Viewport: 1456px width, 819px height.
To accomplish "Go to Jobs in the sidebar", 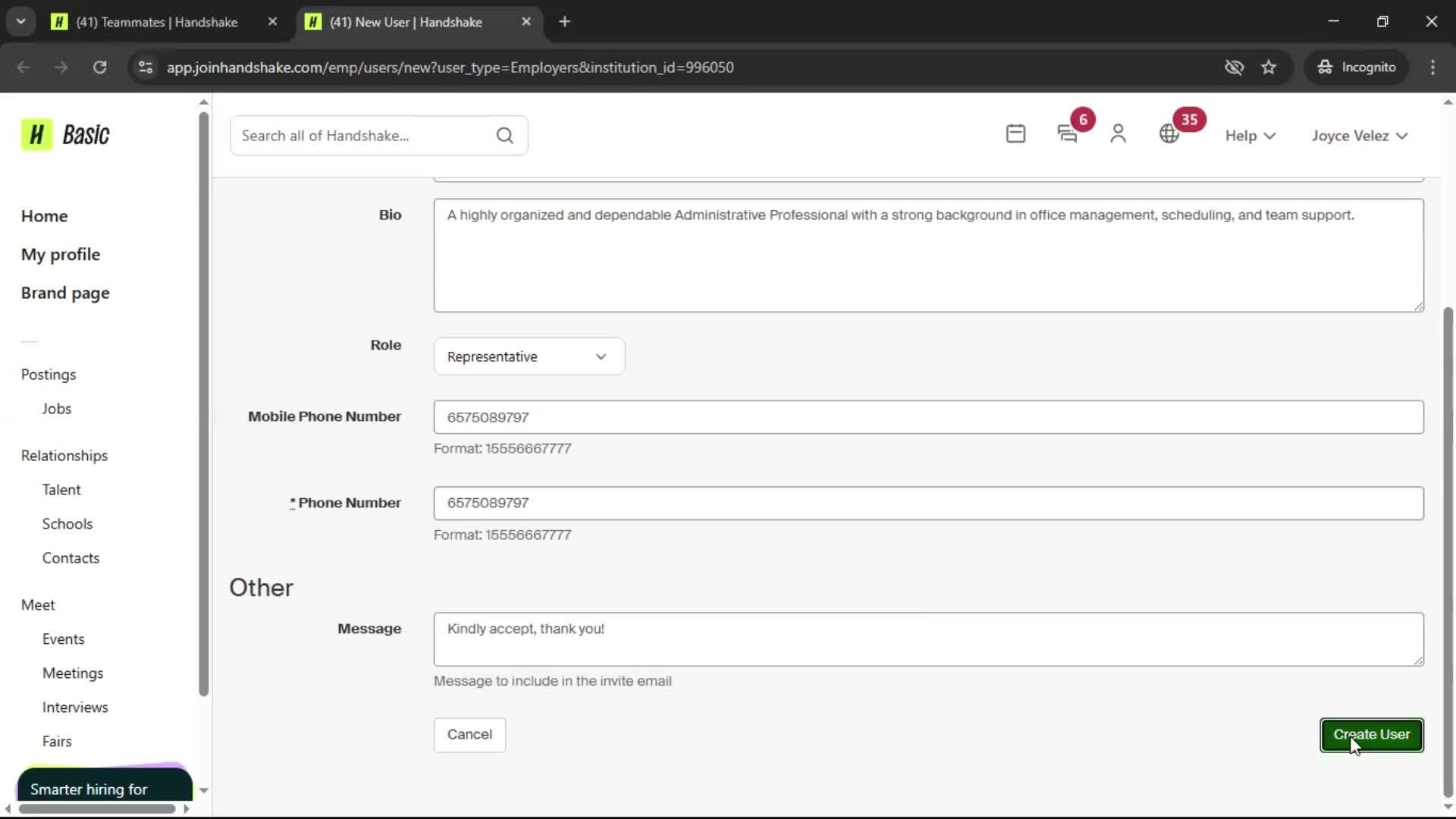I will click(x=57, y=409).
